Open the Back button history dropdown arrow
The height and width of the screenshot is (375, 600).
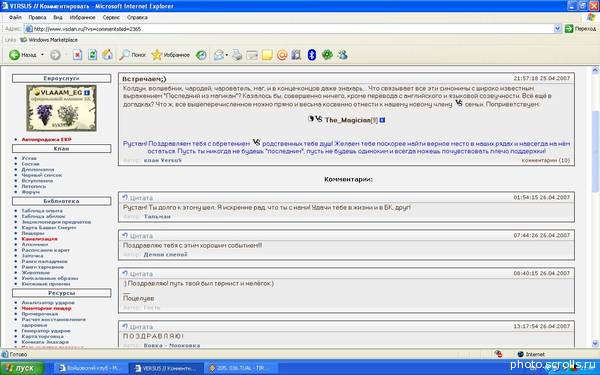[42, 55]
